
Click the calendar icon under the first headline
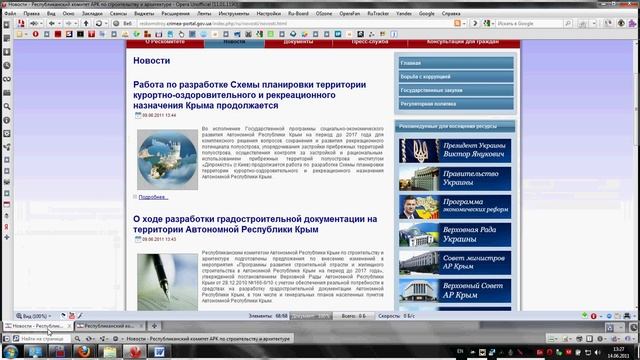[x=138, y=115]
